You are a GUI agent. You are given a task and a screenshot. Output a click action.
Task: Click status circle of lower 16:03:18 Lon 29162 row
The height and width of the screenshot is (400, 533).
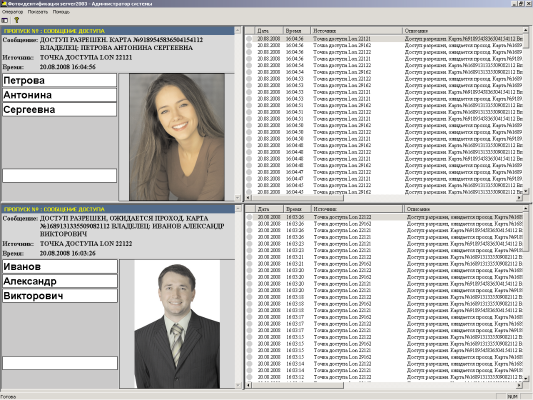(x=250, y=304)
